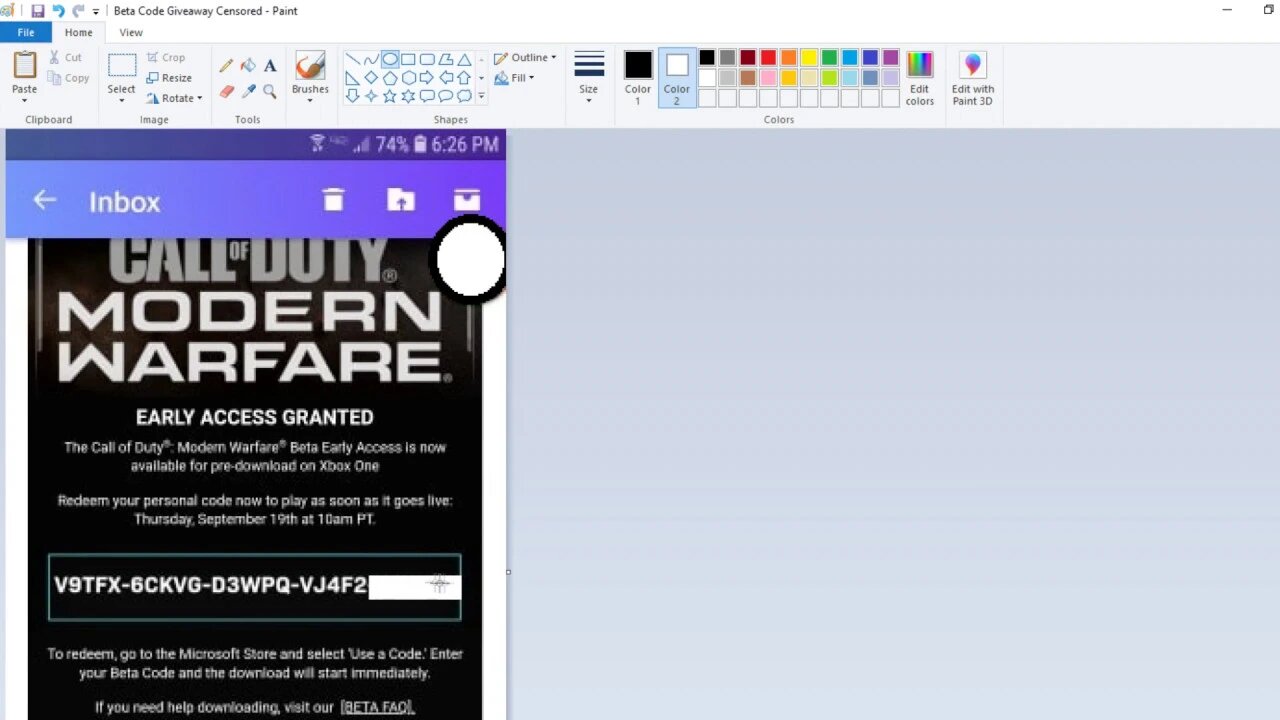Click the Resize button
The width and height of the screenshot is (1280, 720).
click(x=169, y=78)
